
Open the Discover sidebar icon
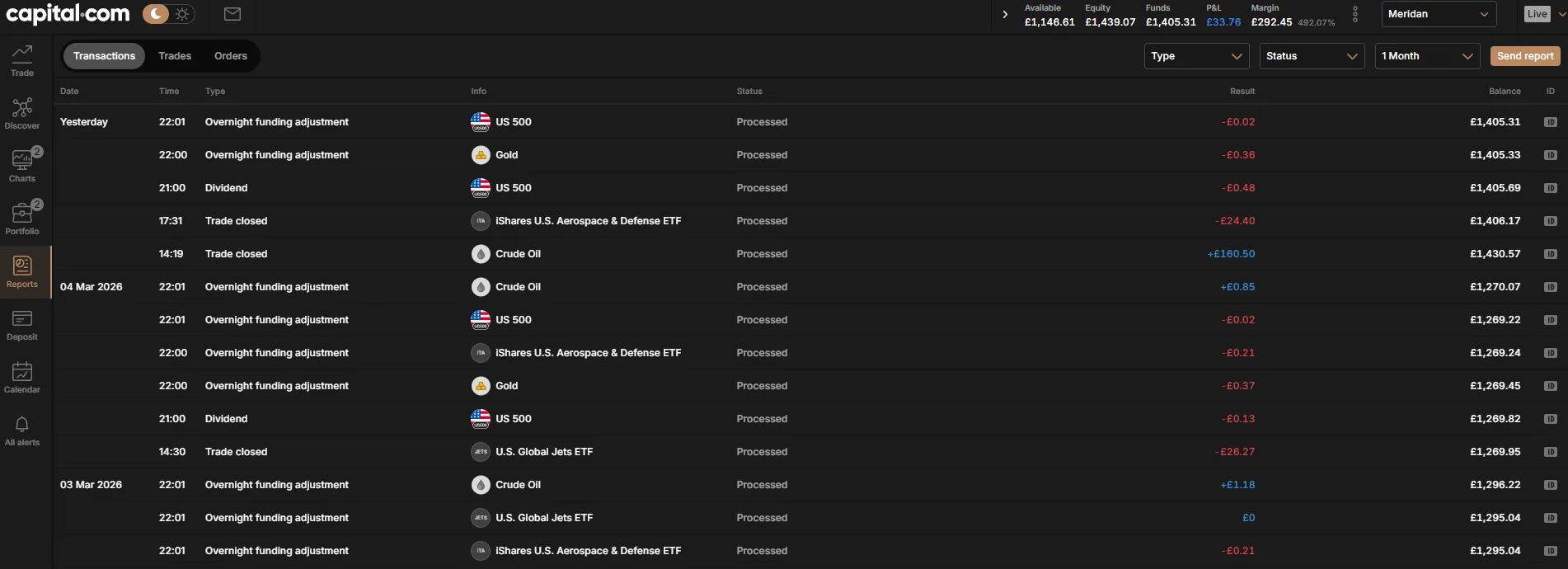[22, 113]
